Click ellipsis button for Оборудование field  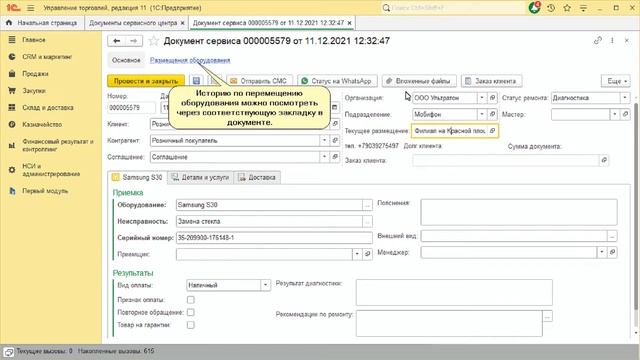(x=367, y=205)
